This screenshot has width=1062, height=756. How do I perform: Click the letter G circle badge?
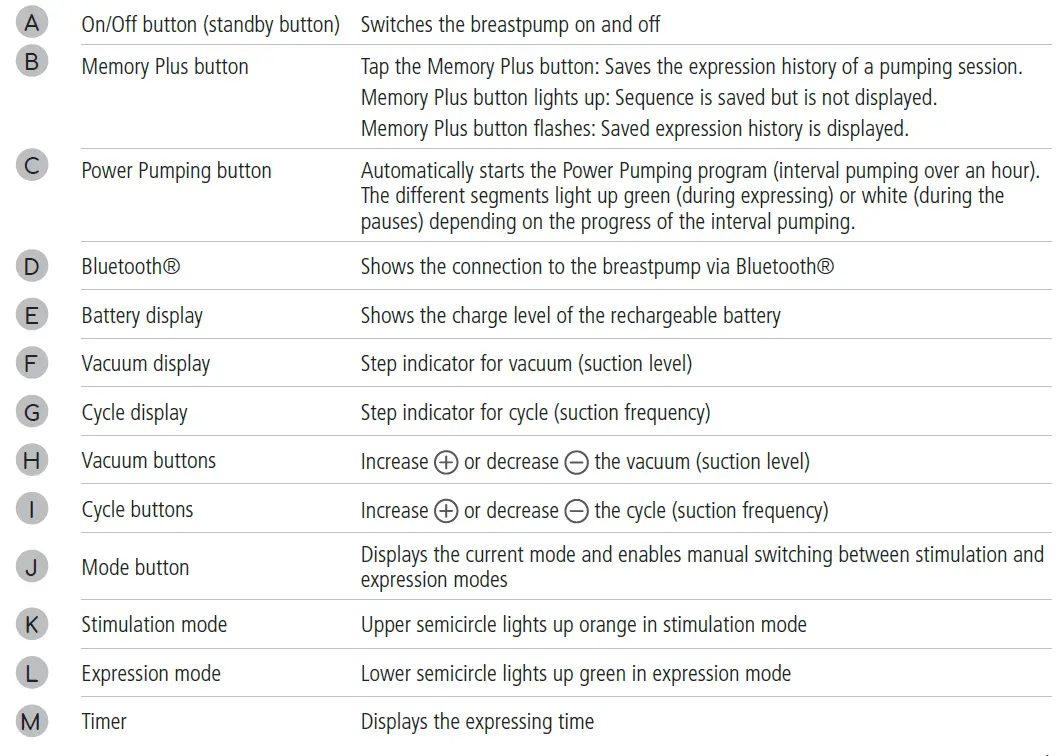click(32, 410)
